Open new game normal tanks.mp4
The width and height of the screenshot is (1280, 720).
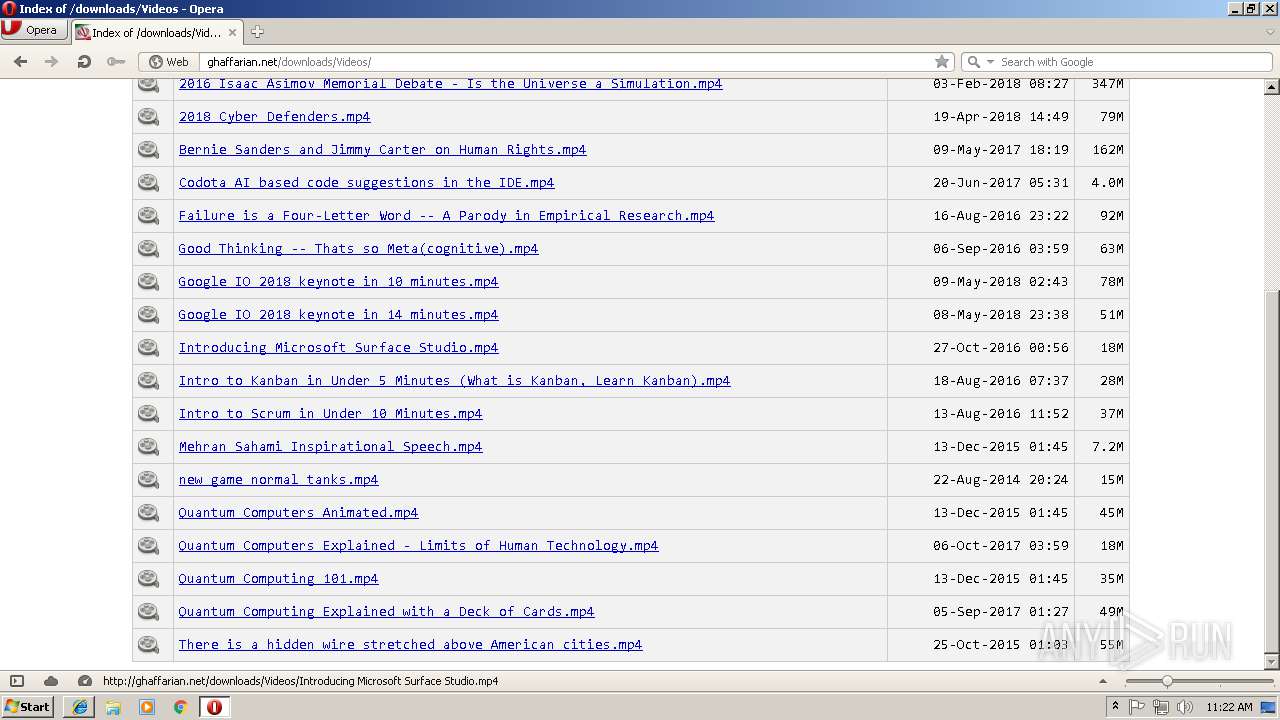(278, 480)
